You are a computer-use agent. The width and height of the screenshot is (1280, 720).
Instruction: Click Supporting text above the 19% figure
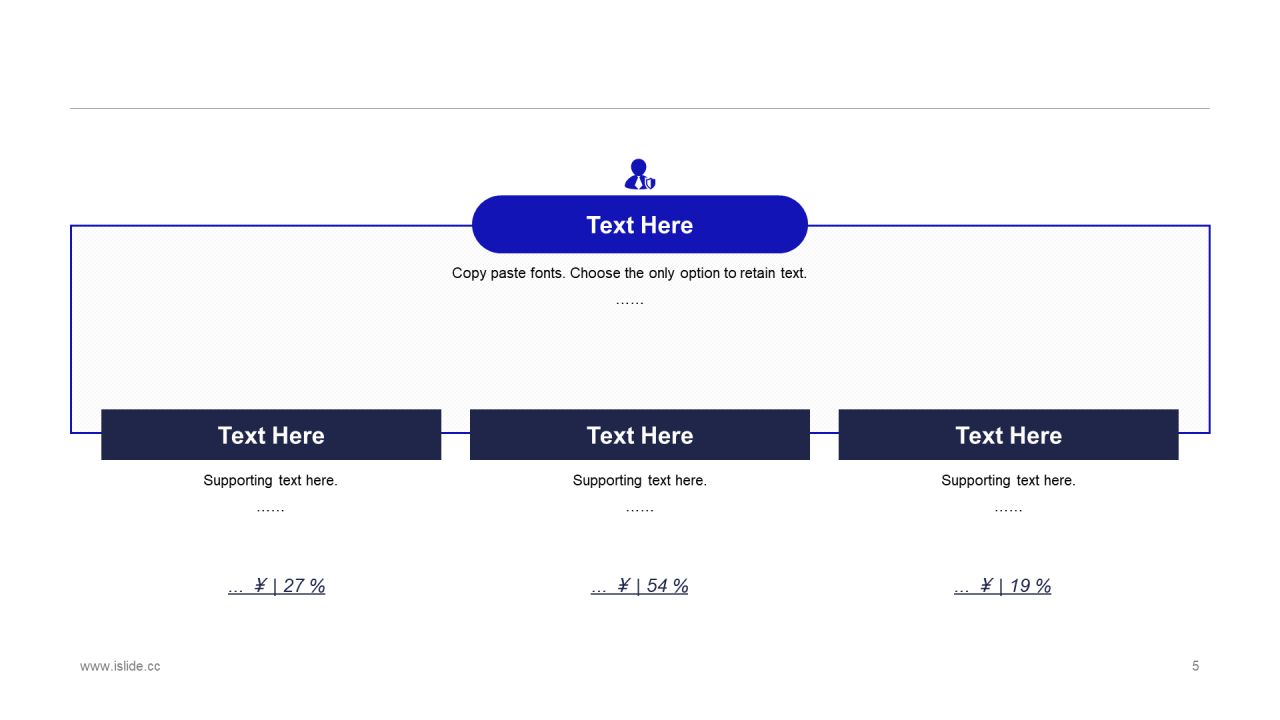[x=1008, y=480]
